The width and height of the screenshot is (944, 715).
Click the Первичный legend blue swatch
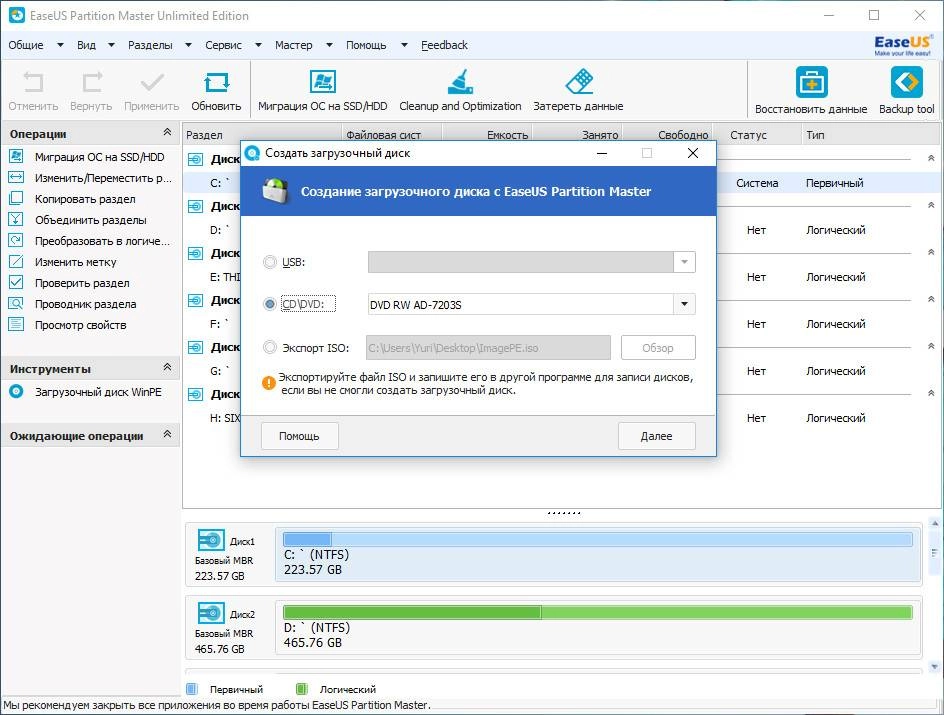pos(192,689)
